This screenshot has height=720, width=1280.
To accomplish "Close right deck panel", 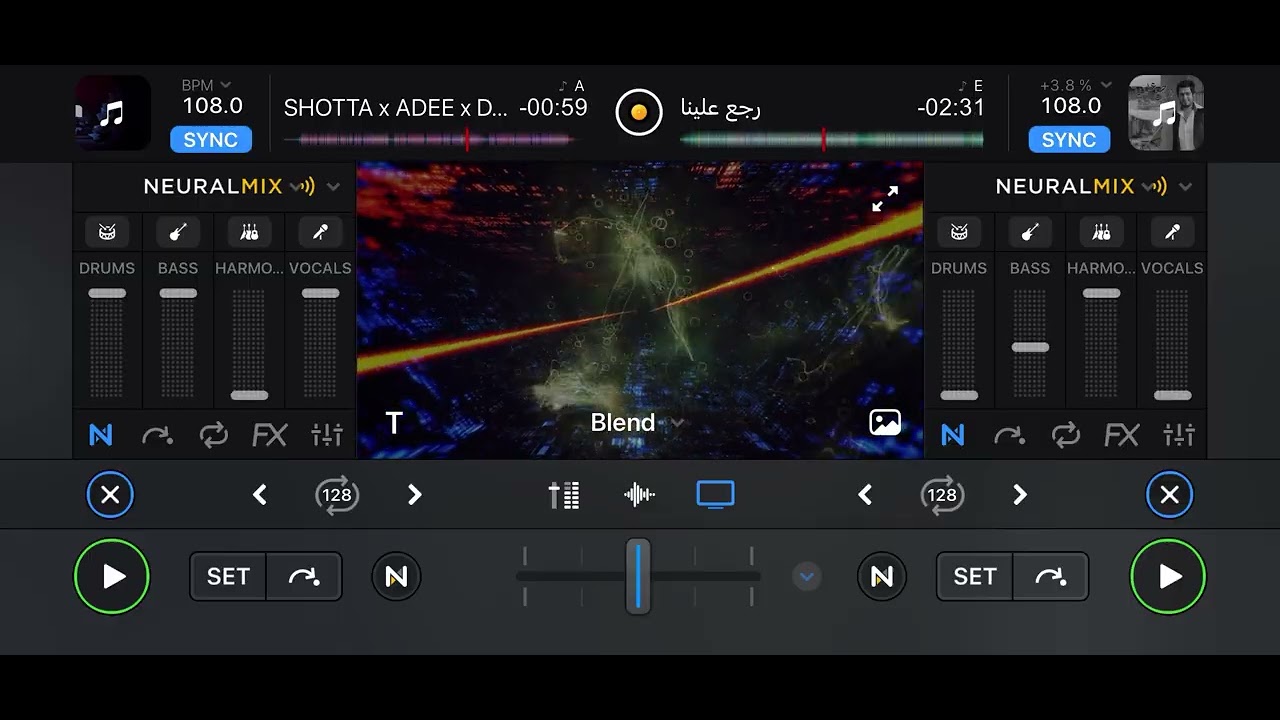I will pos(1169,494).
